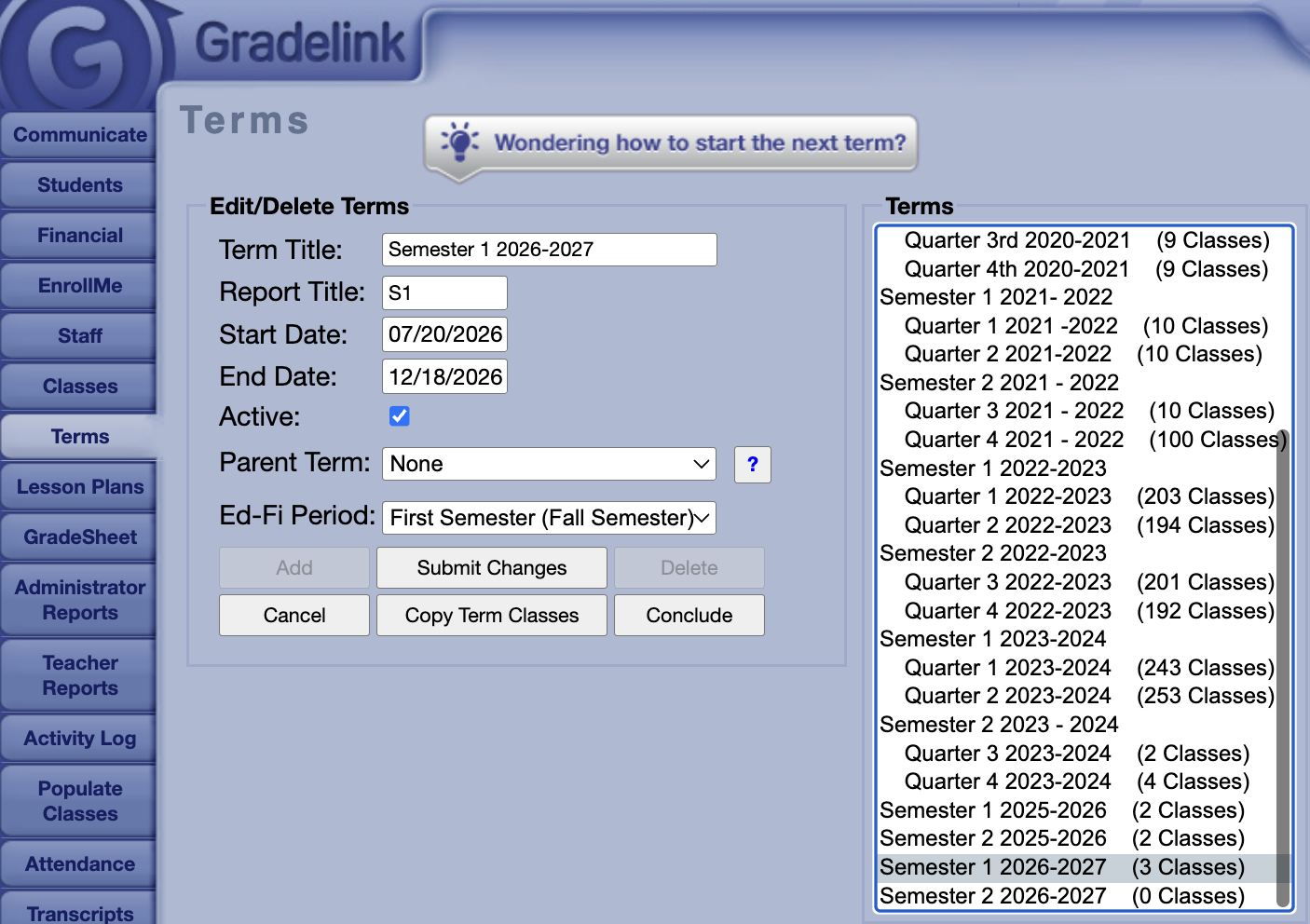Click the greyed-out Delete button

coord(689,568)
